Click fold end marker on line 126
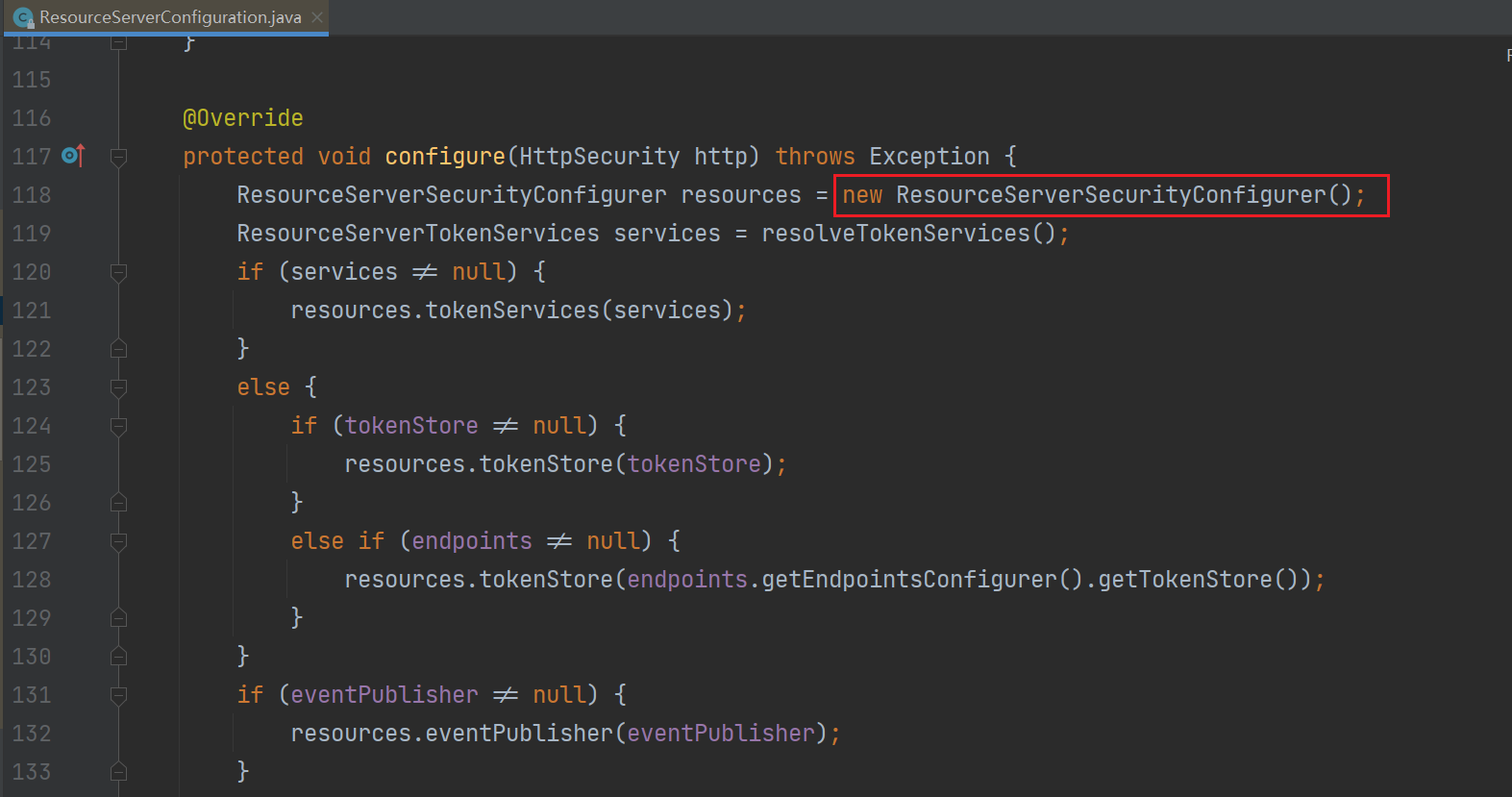 pyautogui.click(x=119, y=503)
